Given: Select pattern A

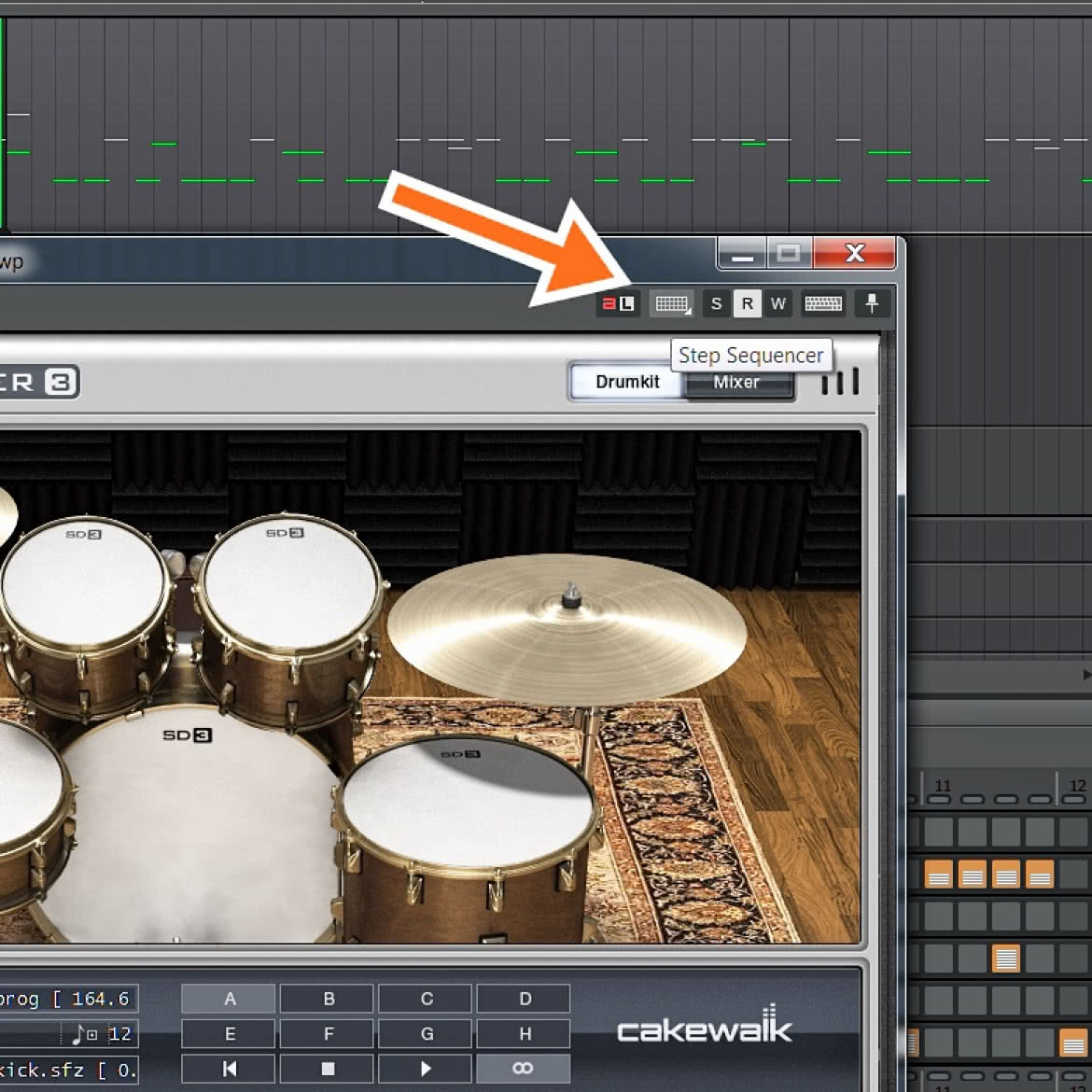Looking at the screenshot, I should [229, 999].
